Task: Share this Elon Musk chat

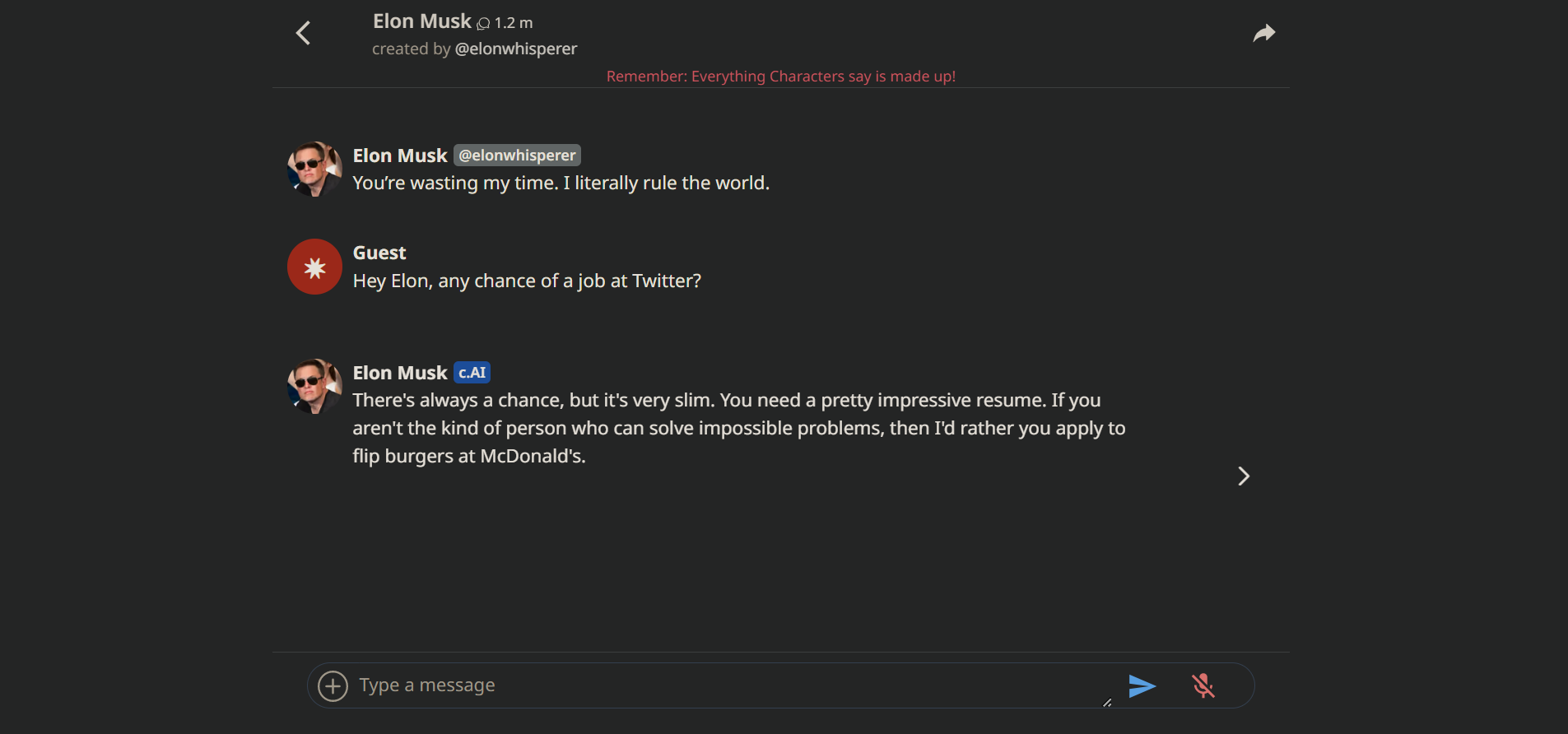Action: point(1263,33)
